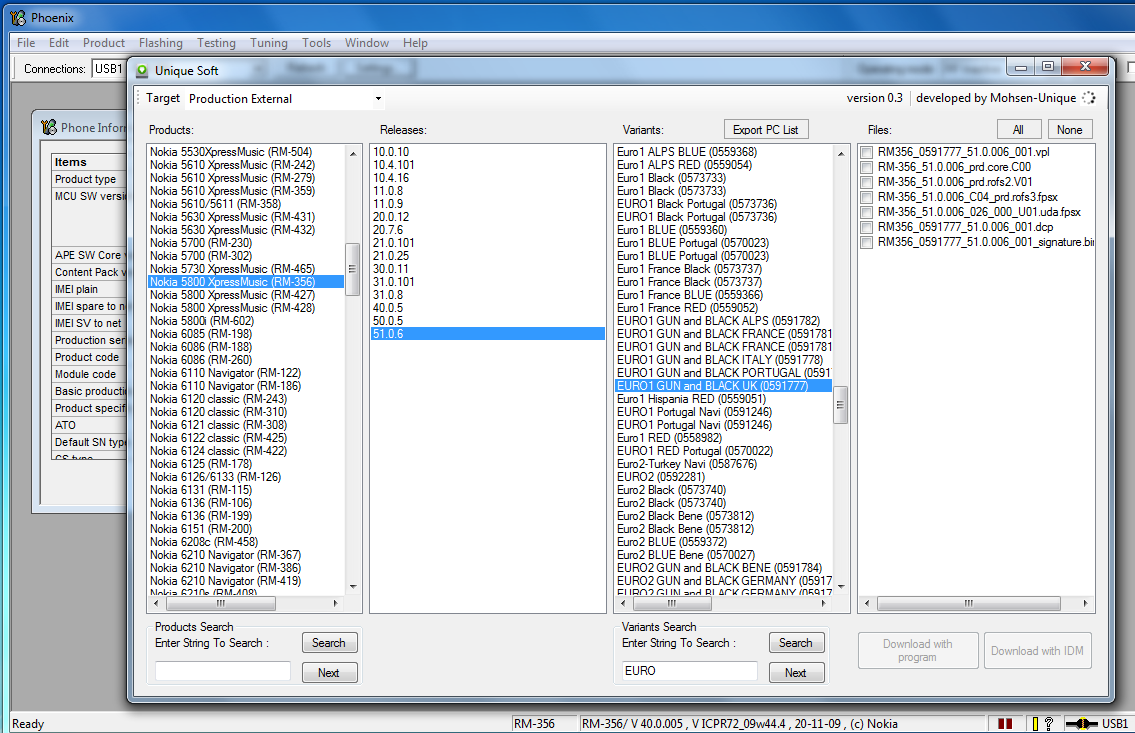Tick RM356_0591777_51.0.006_001.dcp checkbox
This screenshot has height=733, width=1135.
[866, 227]
